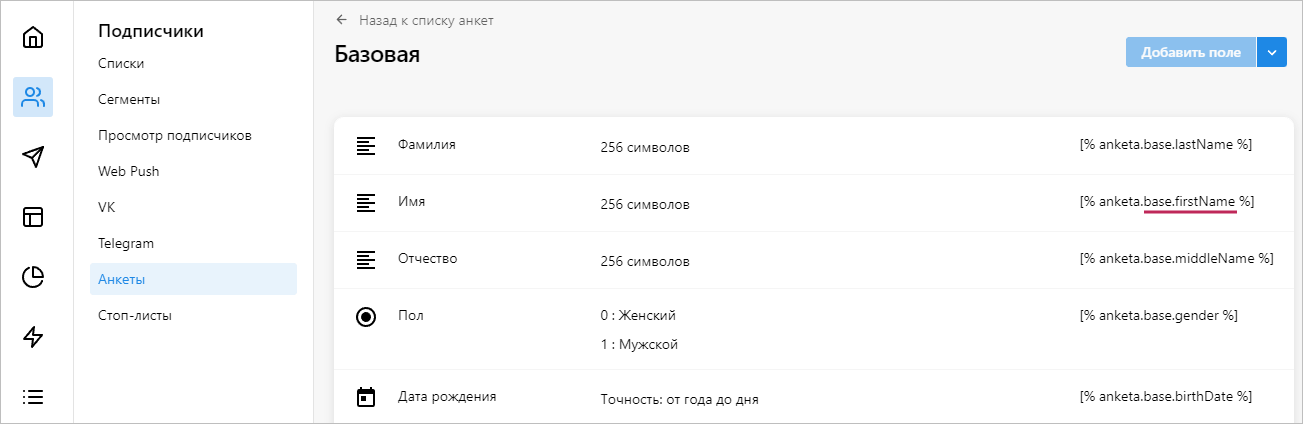Expand the dropdown arrow next to Добавить поле

point(1271,53)
